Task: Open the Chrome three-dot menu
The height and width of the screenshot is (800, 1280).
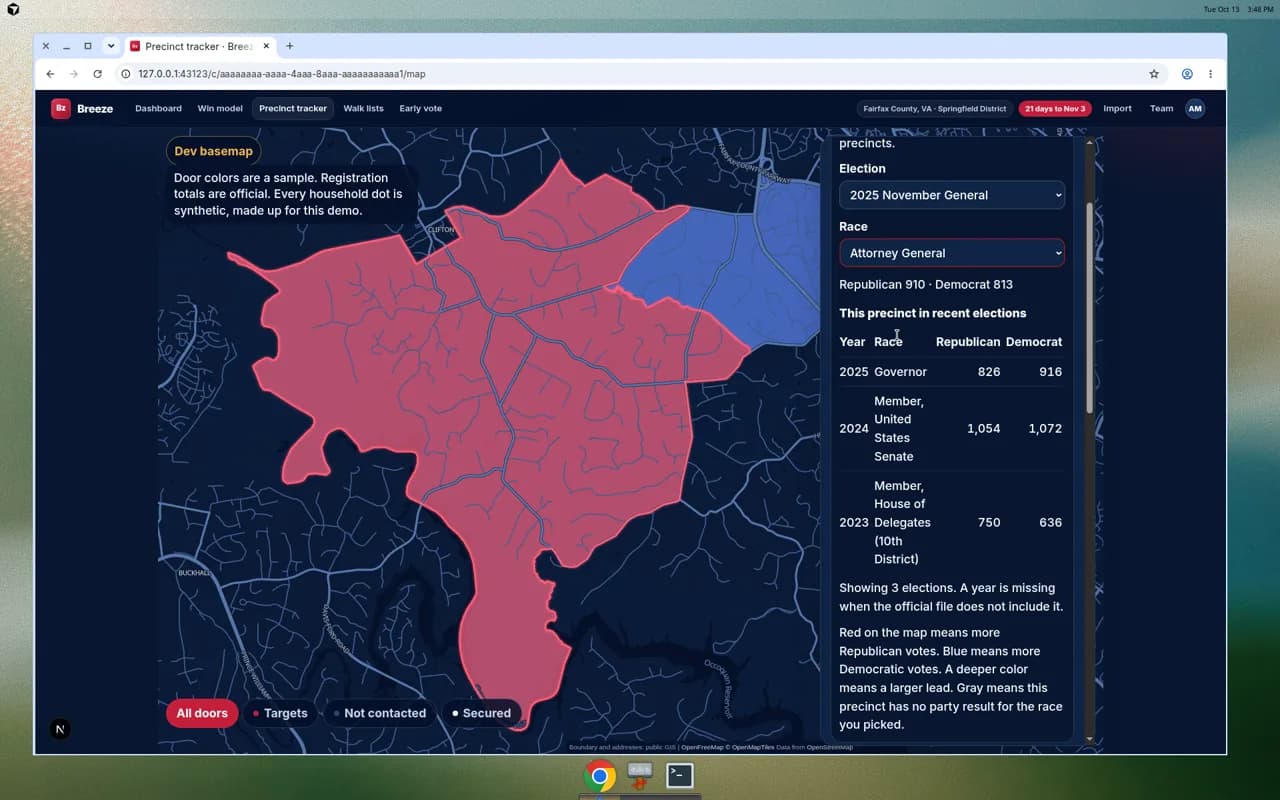Action: pos(1210,74)
